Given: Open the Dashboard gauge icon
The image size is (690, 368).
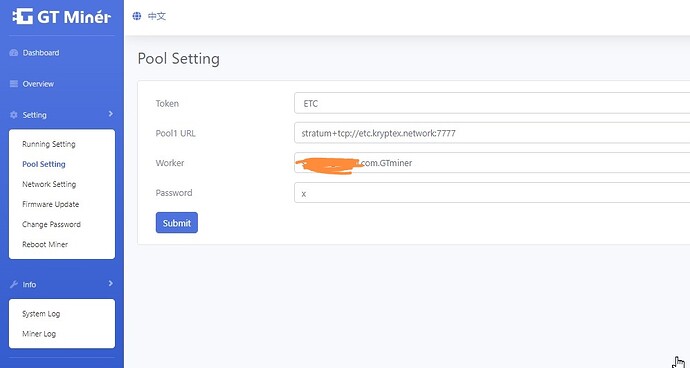Looking at the screenshot, I should click(14, 53).
